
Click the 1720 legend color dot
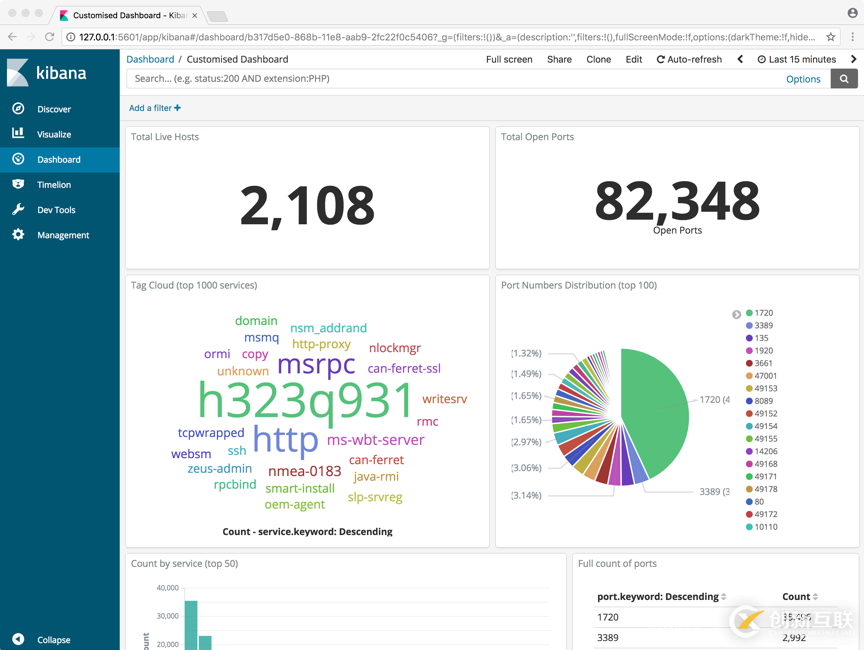coord(749,313)
